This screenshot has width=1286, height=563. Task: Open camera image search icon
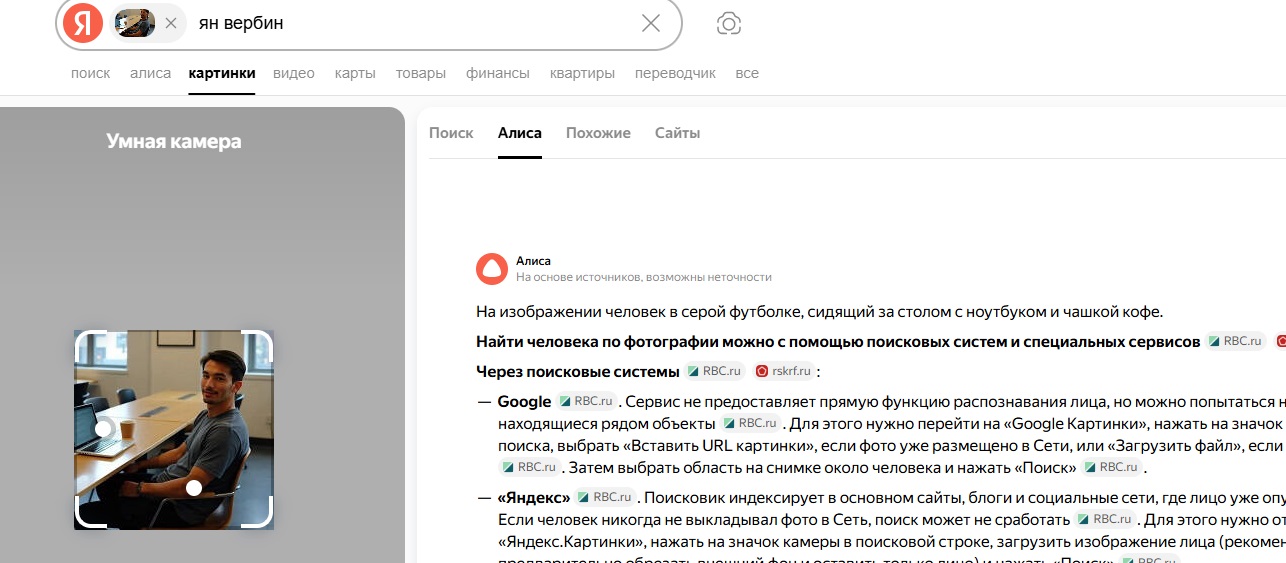click(x=729, y=24)
